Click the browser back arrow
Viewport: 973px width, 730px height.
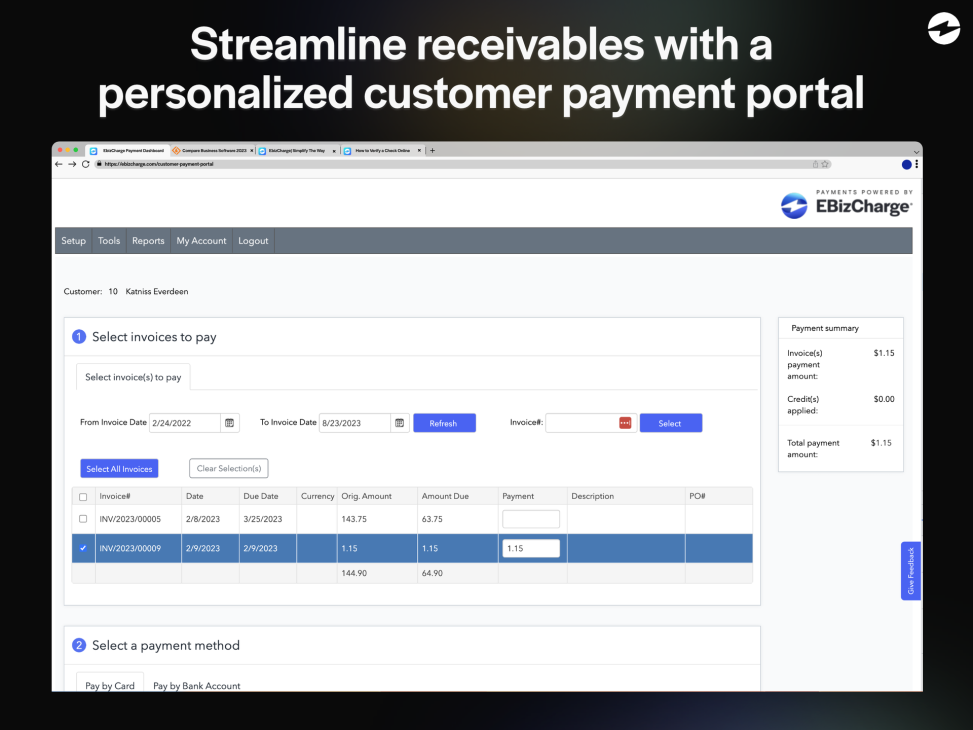[x=59, y=164]
